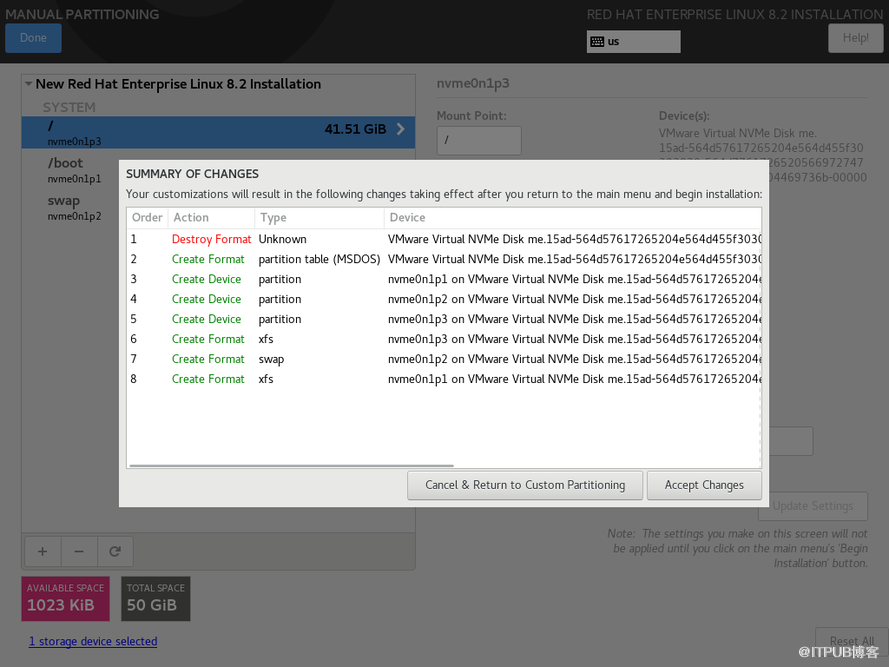Click the Done button
The image size is (889, 667).
[33, 38]
